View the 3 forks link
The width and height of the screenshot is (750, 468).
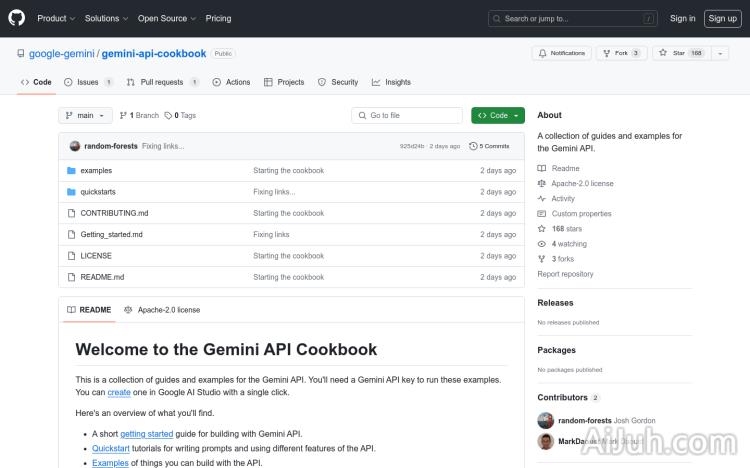pyautogui.click(x=556, y=259)
